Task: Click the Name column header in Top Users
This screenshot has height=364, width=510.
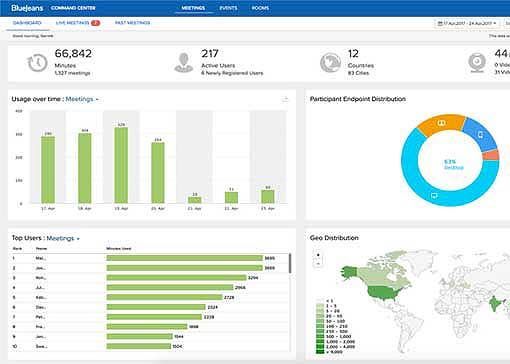Action: tap(41, 249)
